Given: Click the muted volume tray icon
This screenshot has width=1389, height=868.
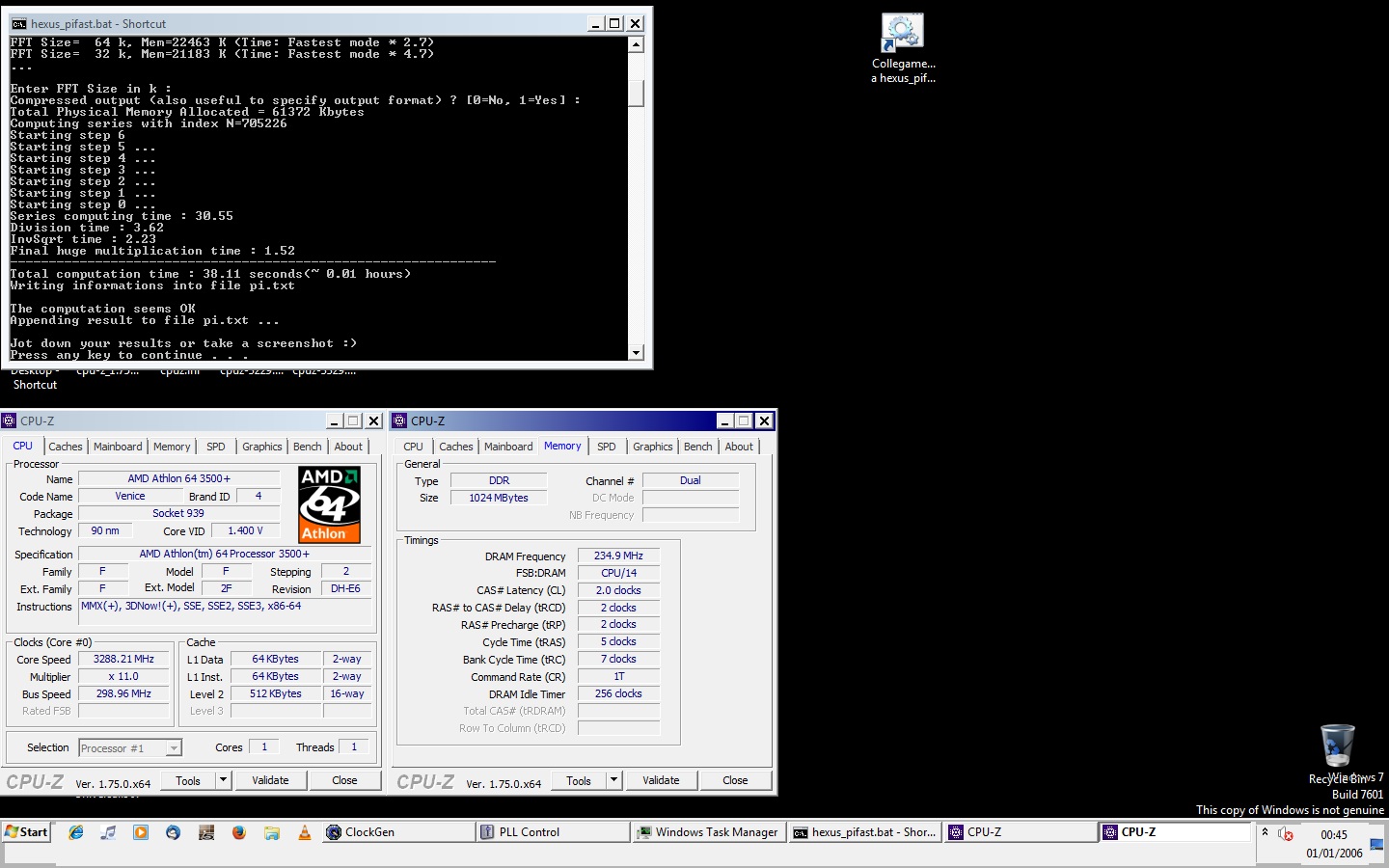Looking at the screenshot, I should tap(1285, 834).
